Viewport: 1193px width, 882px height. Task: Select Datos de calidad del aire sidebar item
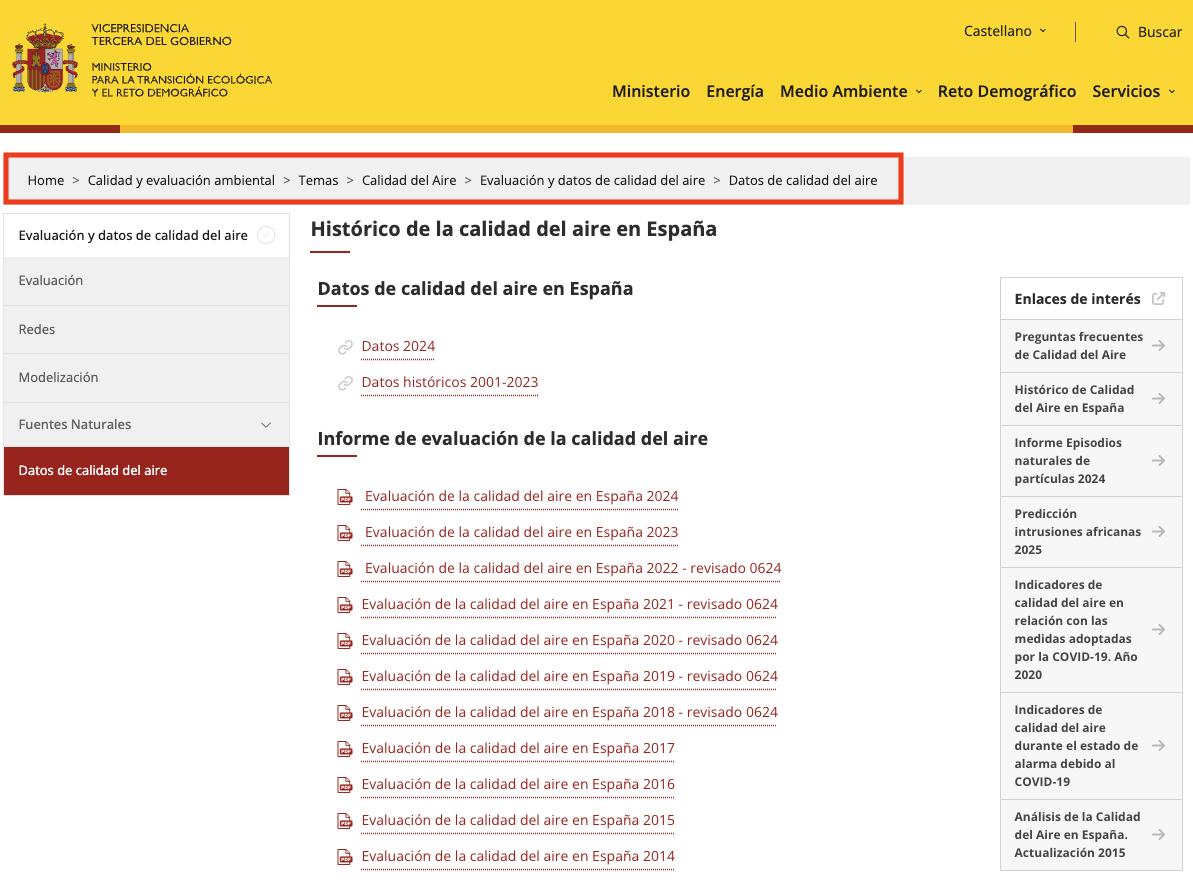pos(146,470)
